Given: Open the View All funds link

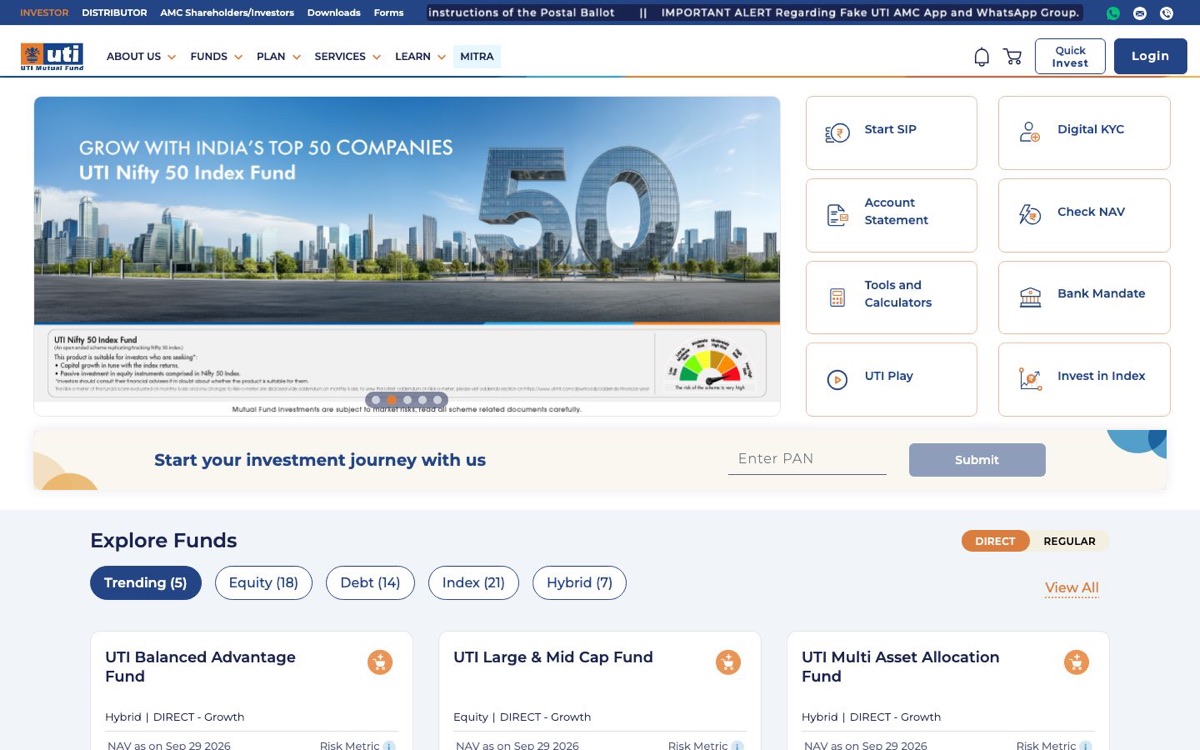Looking at the screenshot, I should pos(1071,588).
